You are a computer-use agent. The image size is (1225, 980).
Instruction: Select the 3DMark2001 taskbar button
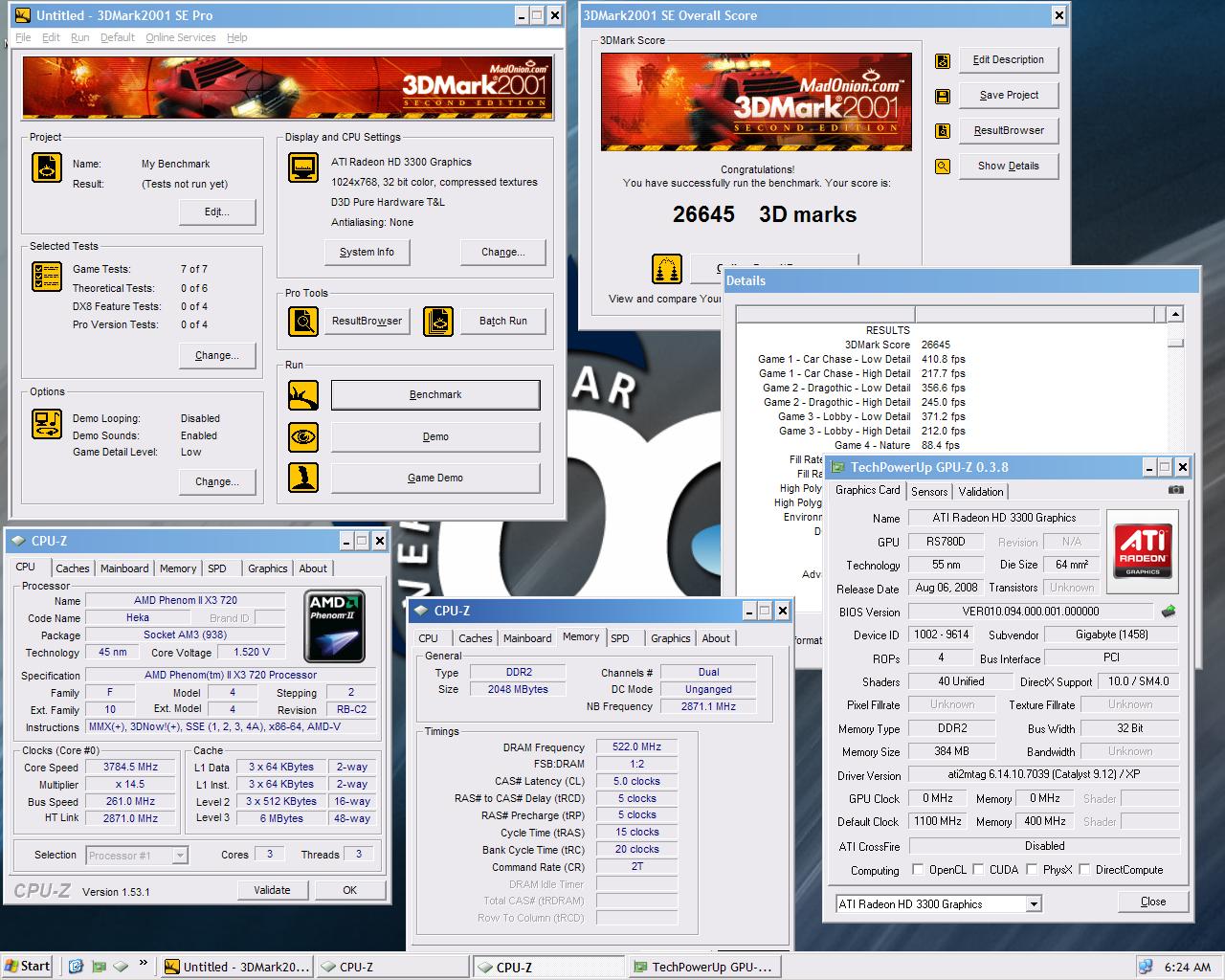point(236,967)
